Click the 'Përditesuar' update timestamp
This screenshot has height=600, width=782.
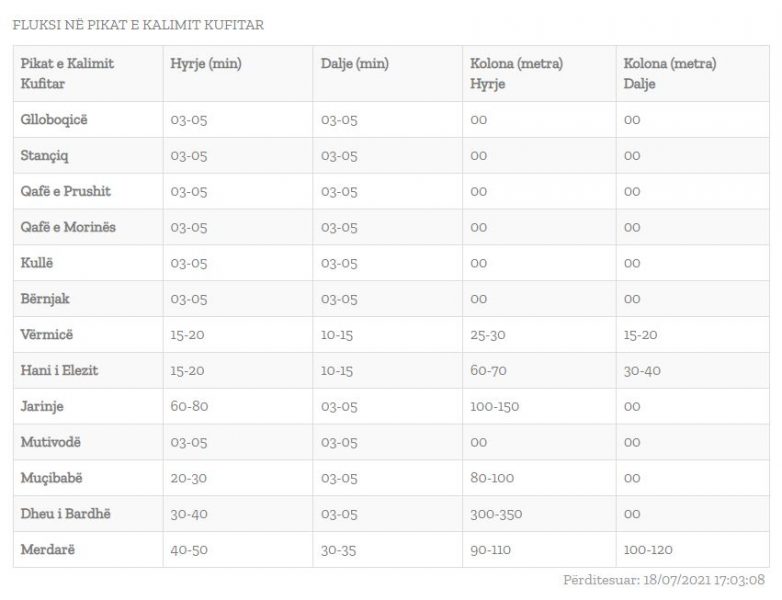pyautogui.click(x=664, y=580)
